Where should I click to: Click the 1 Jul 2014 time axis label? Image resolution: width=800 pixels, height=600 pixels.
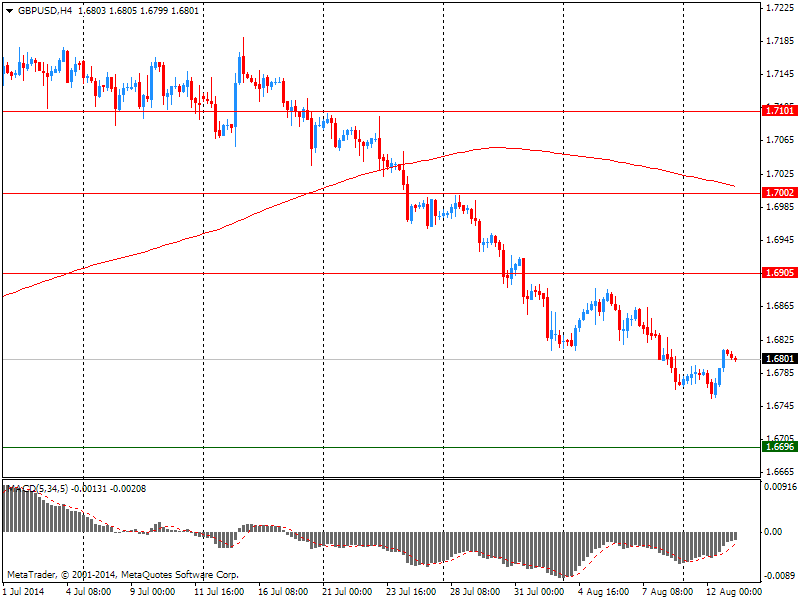[x=23, y=592]
